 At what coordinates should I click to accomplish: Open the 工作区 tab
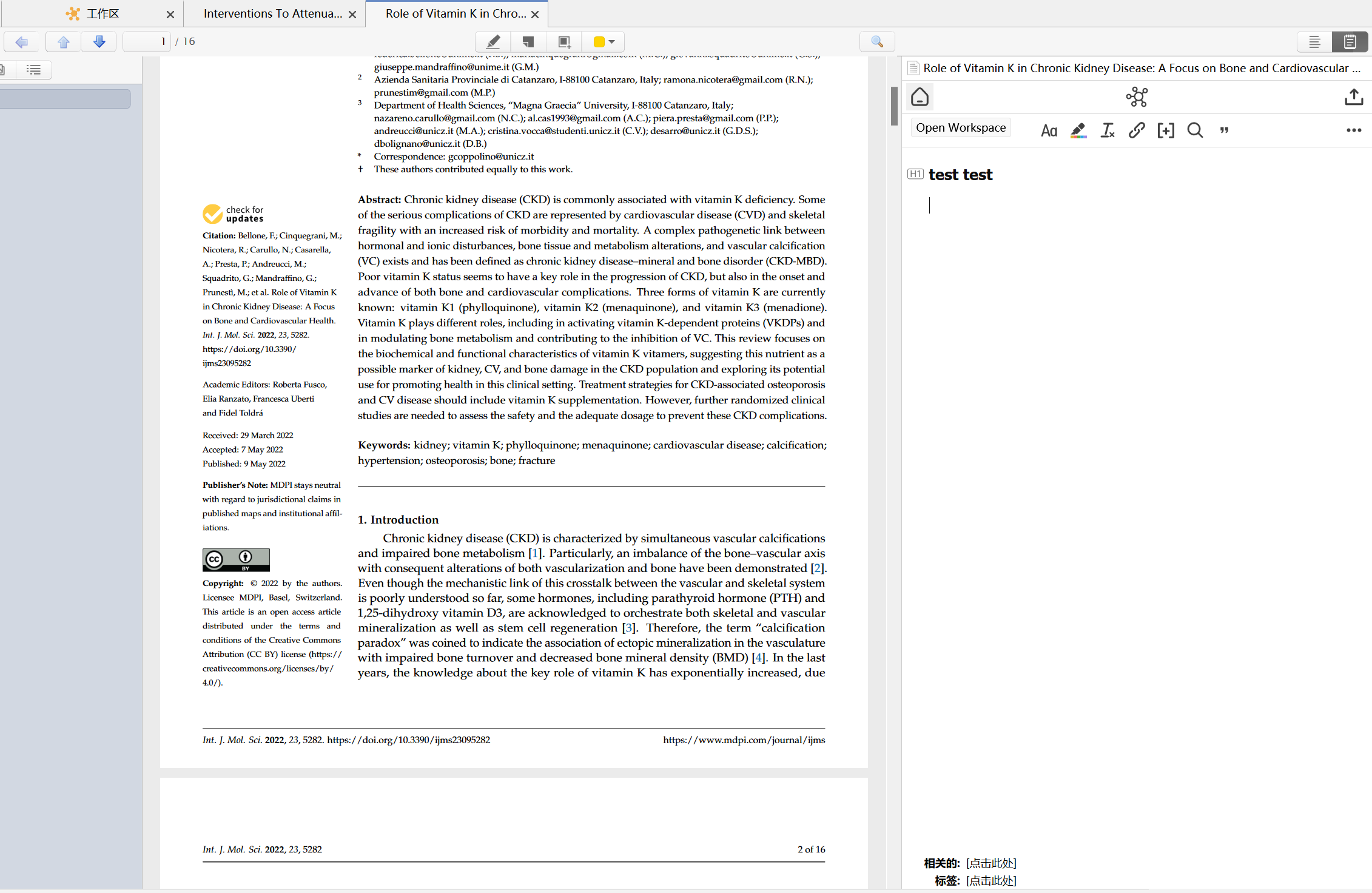pos(93,14)
